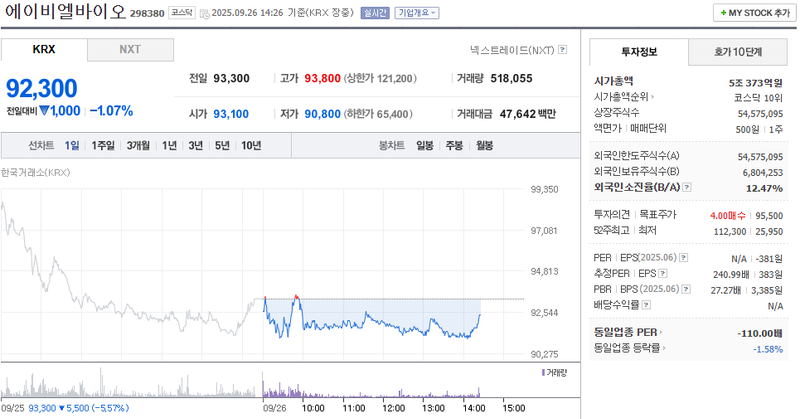Screen dimensions: 800x419
Task: Click the 에이비엘바이오 stock name heading
Action: pyautogui.click(x=65, y=12)
